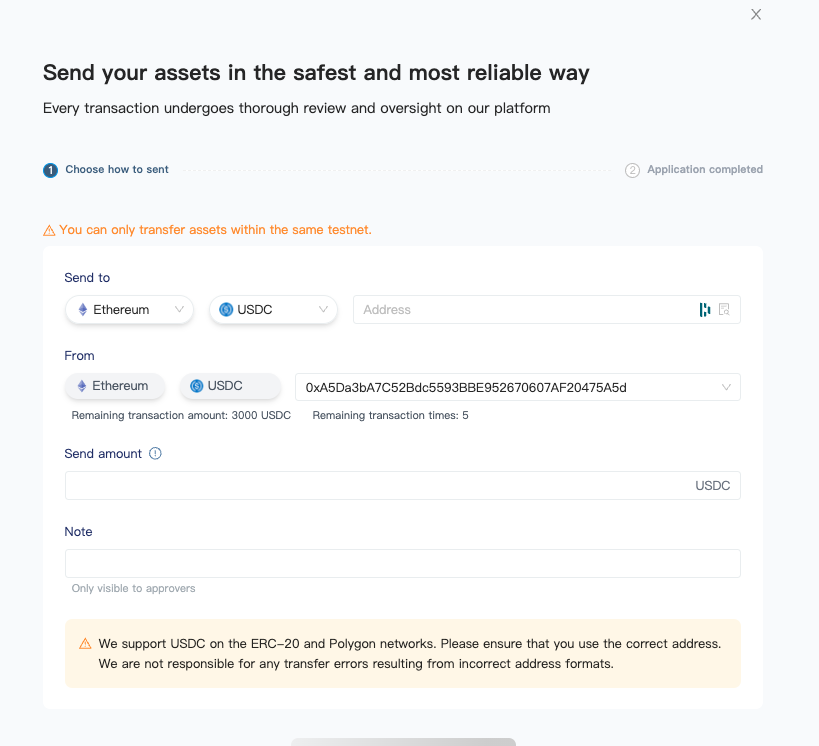Click the From Ethereum network chip
Viewport: 819px width, 746px height.
click(114, 386)
